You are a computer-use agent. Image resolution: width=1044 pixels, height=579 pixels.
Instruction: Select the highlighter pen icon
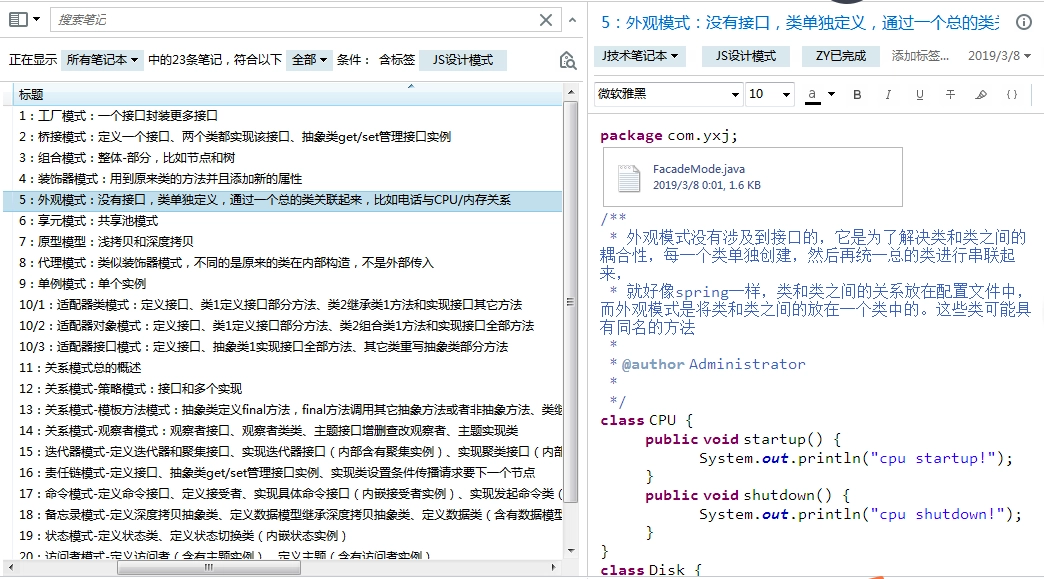click(x=981, y=94)
